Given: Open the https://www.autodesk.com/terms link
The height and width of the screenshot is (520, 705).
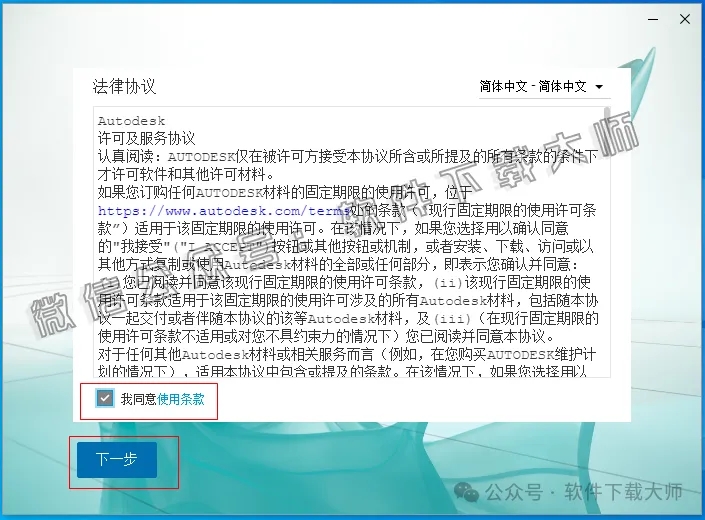Looking at the screenshot, I should [224, 211].
